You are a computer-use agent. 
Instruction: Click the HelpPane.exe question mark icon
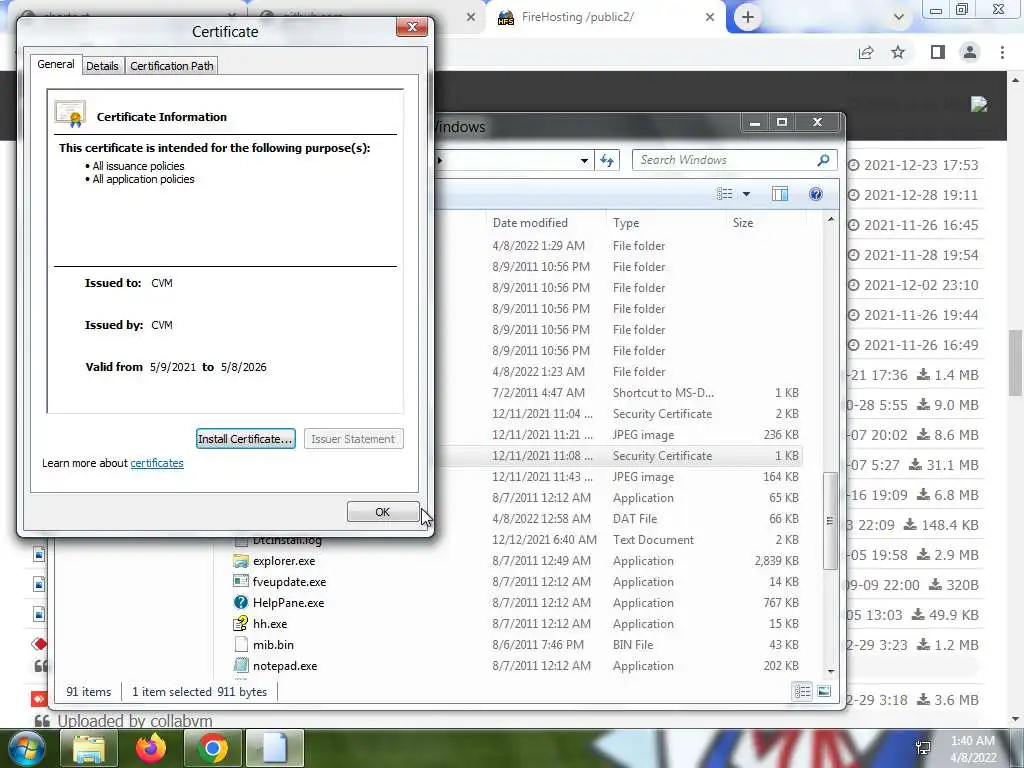point(241,603)
